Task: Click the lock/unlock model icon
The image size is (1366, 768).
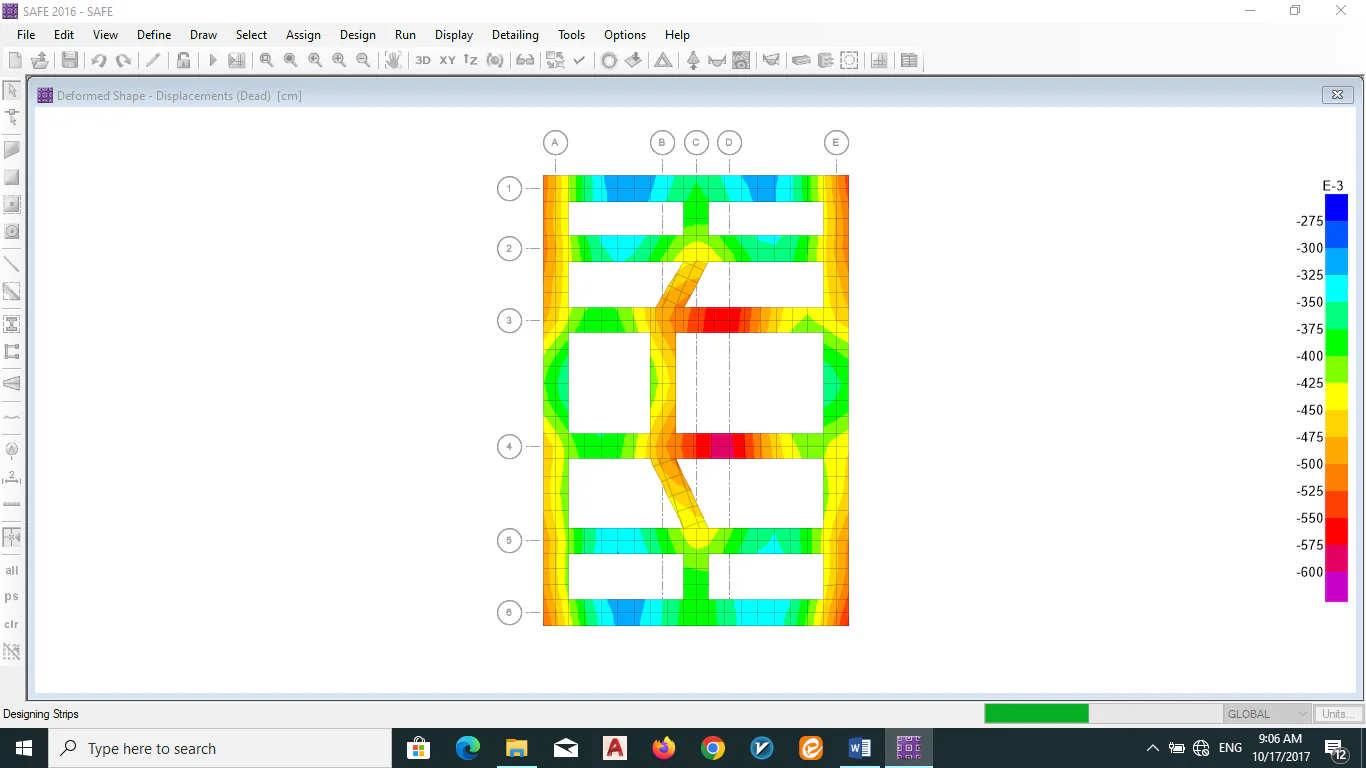Action: point(183,60)
